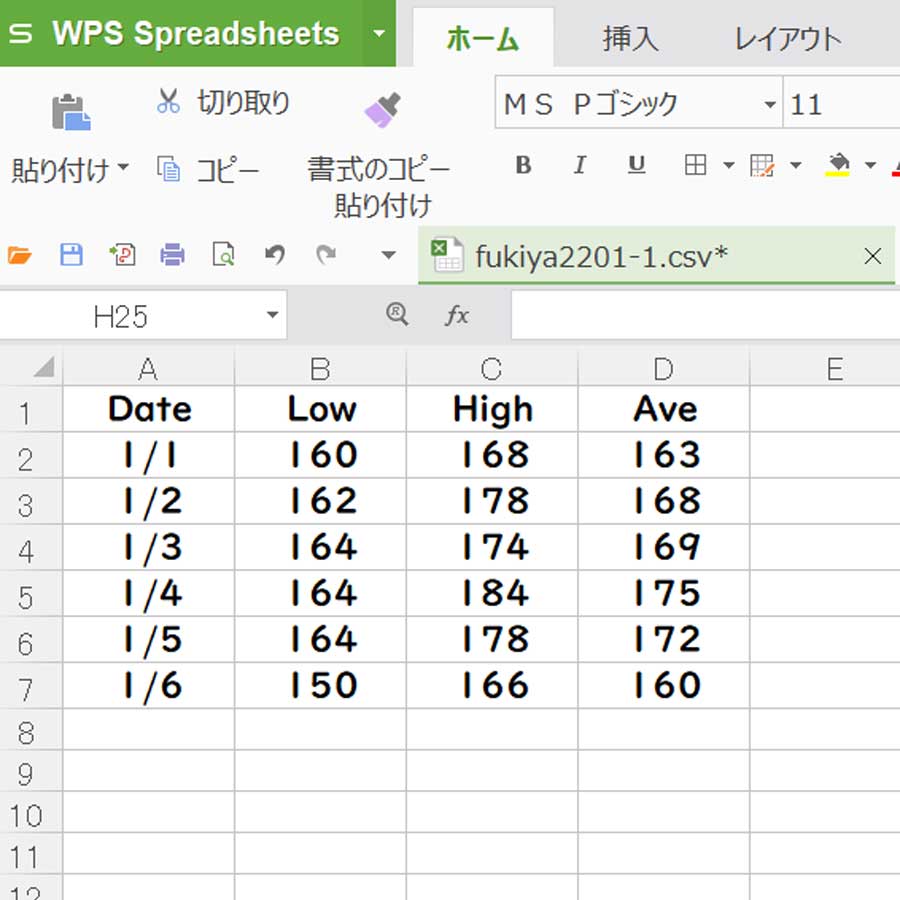This screenshot has width=900, height=900.
Task: Print the sheet using the printer icon
Action: click(172, 254)
